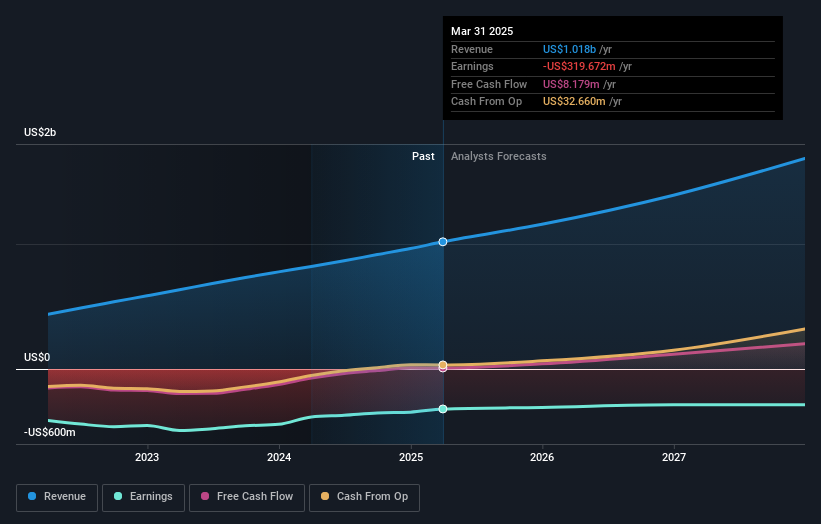Click the US$0 y-axis label
Viewport: 821px width, 524px height.
[x=37, y=358]
